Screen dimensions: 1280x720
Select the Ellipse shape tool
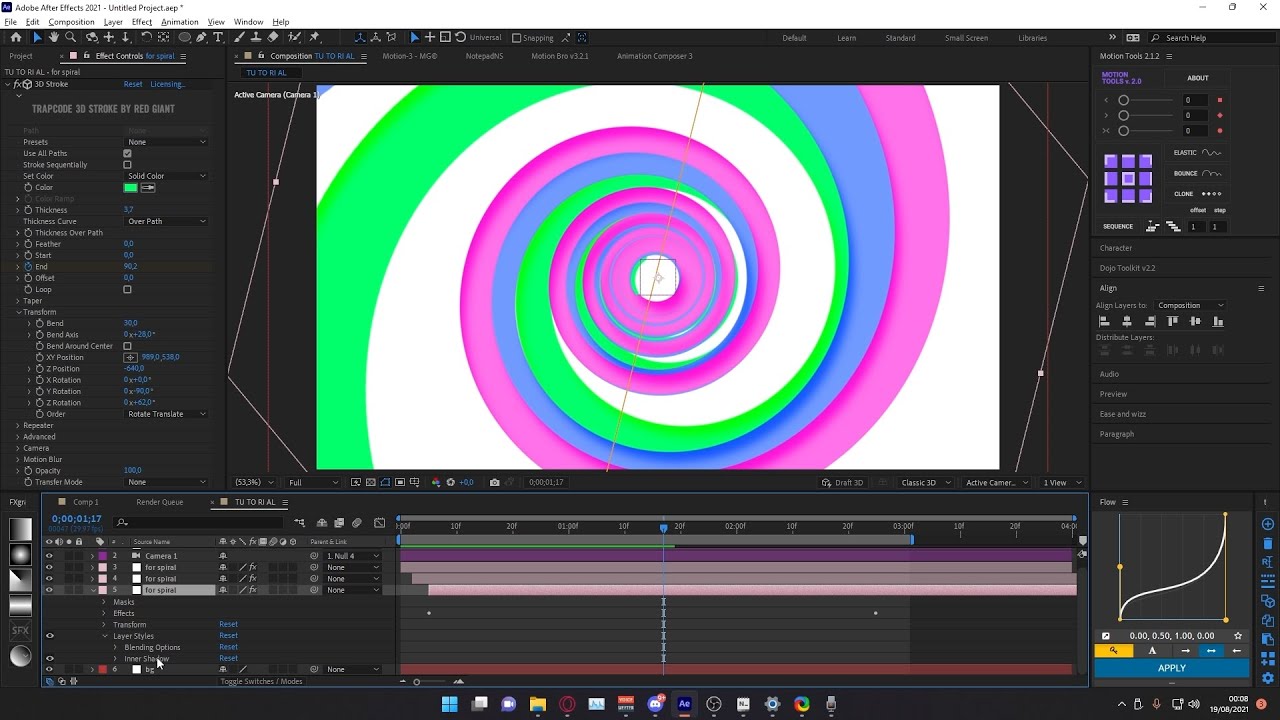[x=185, y=37]
